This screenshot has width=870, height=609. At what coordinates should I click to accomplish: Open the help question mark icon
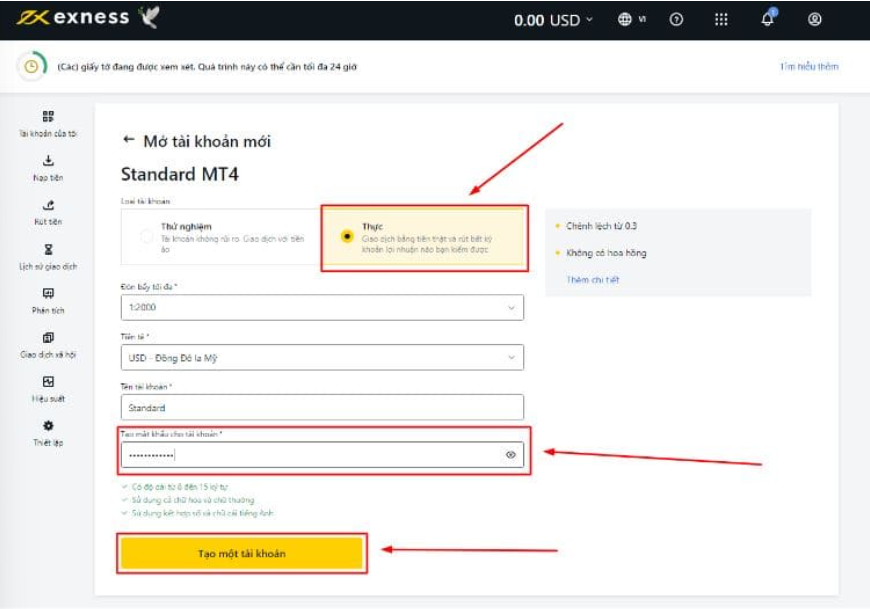[x=677, y=19]
